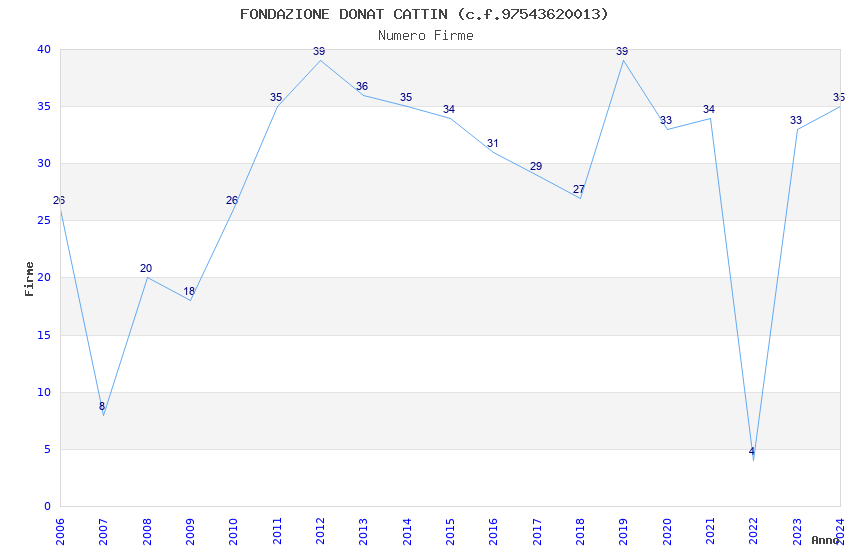Screen dimensions: 850x550
Task: Select the 2019 year label on x-axis
Action: [x=623, y=532]
